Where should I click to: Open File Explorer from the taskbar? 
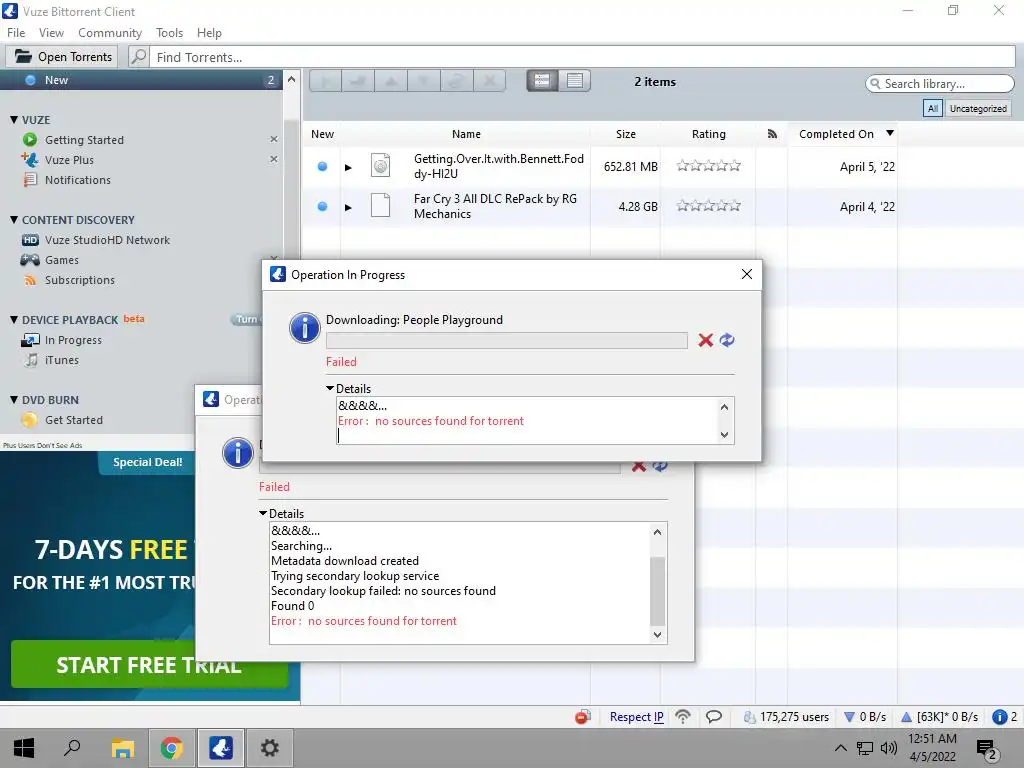(x=123, y=748)
